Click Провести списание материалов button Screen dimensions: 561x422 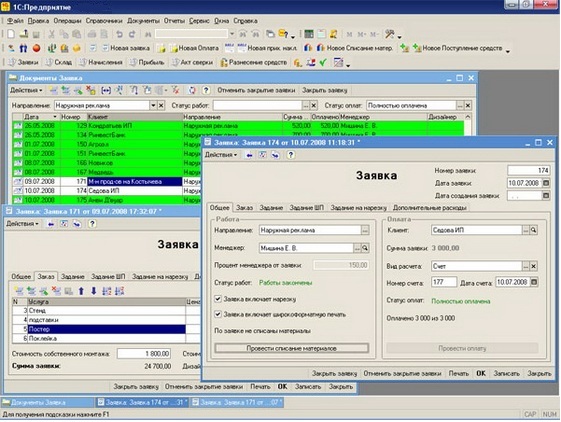click(292, 348)
